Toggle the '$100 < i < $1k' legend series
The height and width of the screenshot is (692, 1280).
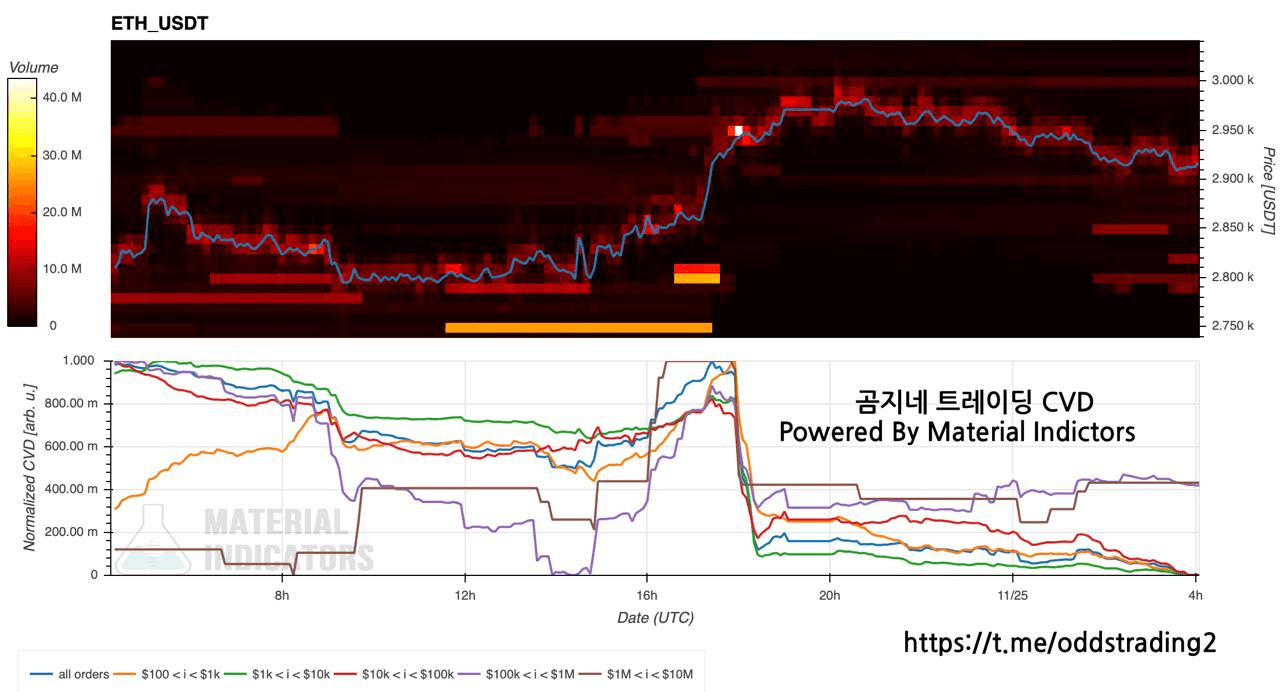click(x=169, y=674)
